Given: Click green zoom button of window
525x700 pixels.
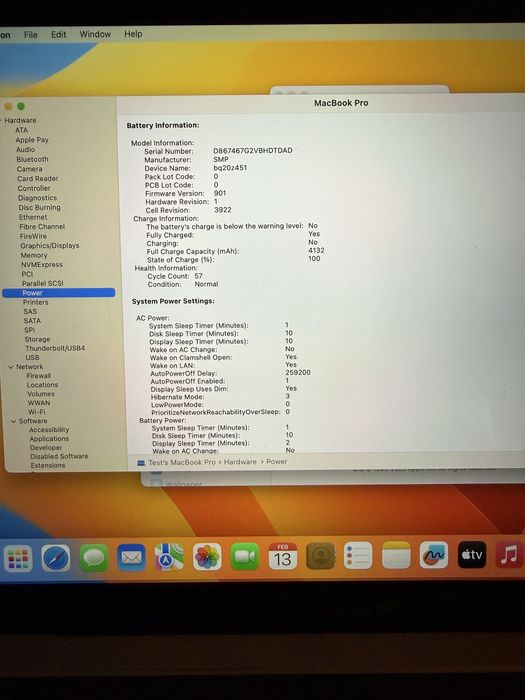Looking at the screenshot, I should pos(21,106).
